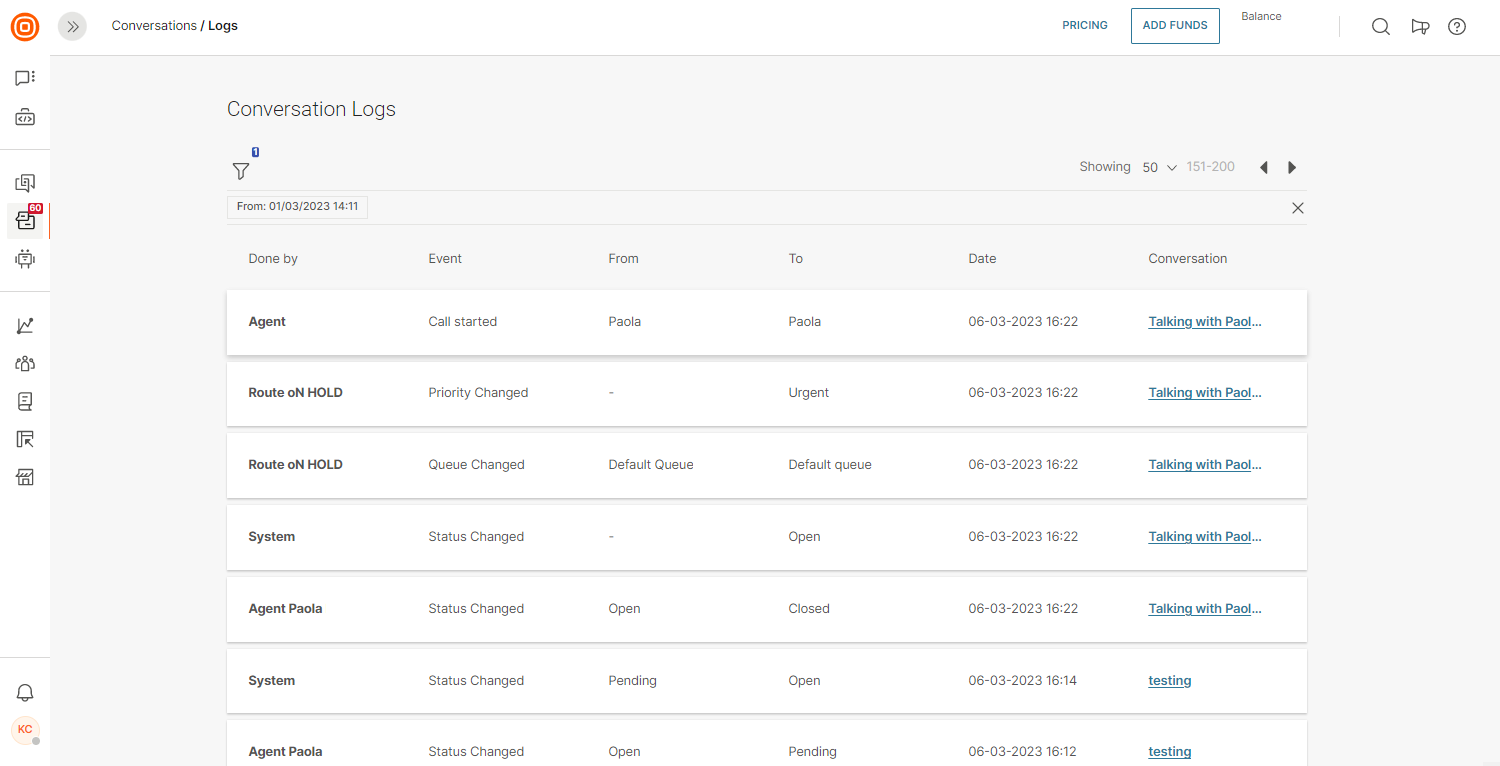Open the filter funnel icon
Image resolution: width=1500 pixels, height=766 pixels.
point(241,171)
